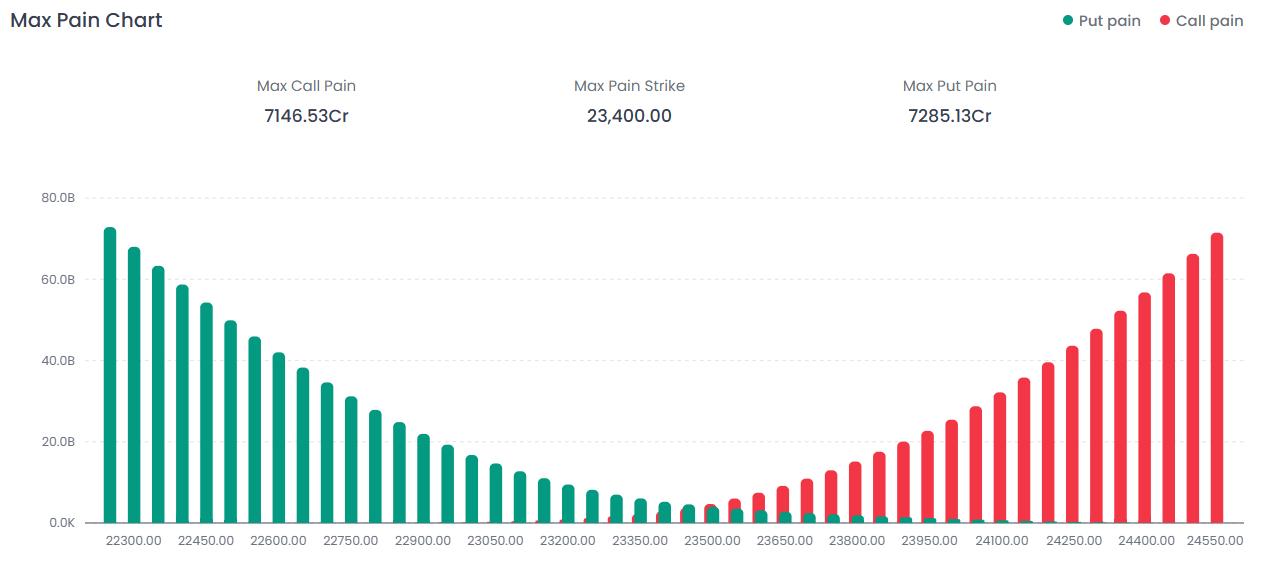Toggle the Put pain legend item

1108,21
